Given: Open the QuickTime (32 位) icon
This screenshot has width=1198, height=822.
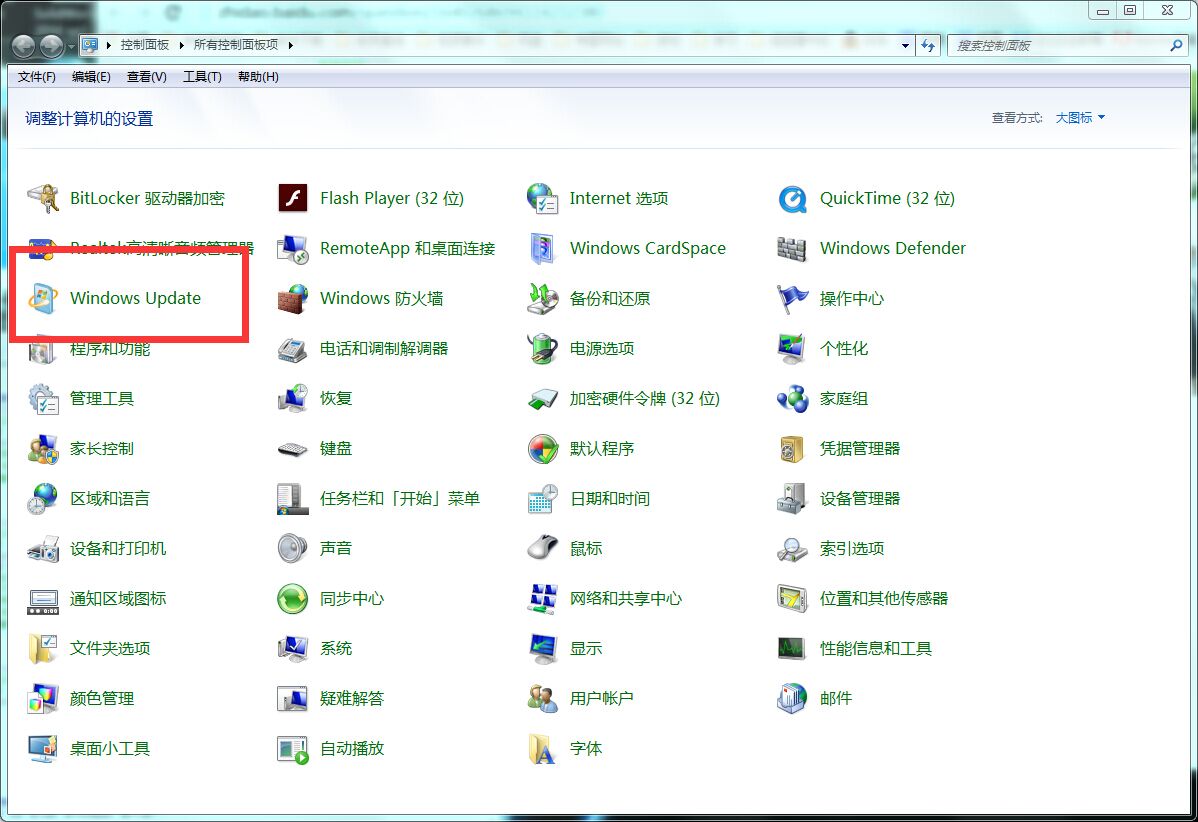Looking at the screenshot, I should 792,199.
